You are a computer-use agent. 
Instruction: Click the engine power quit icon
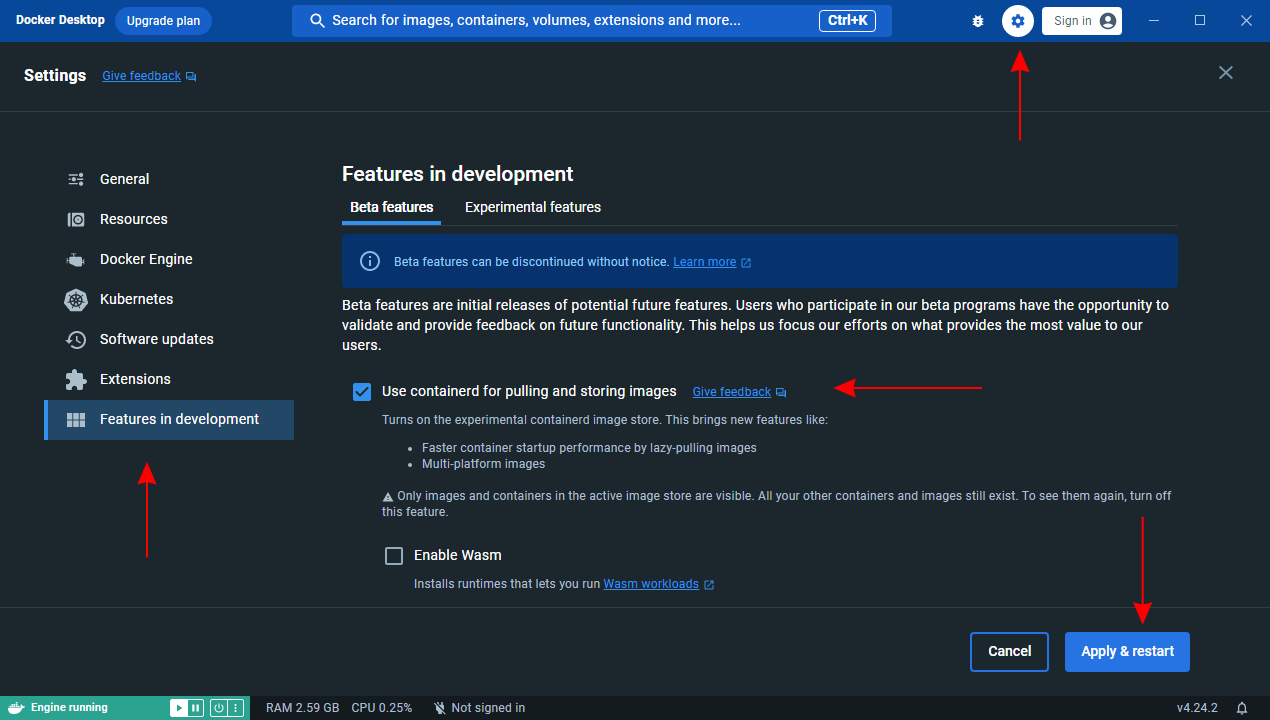point(218,708)
